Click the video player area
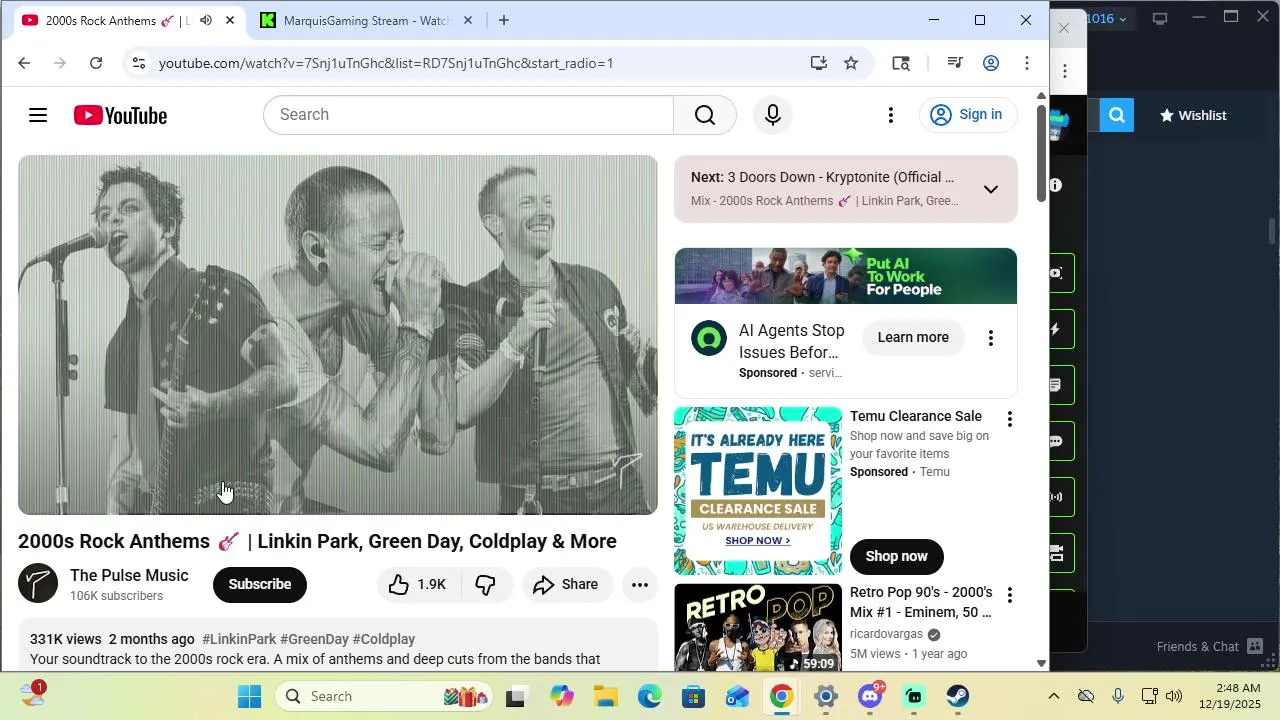The image size is (1280, 720). (338, 335)
